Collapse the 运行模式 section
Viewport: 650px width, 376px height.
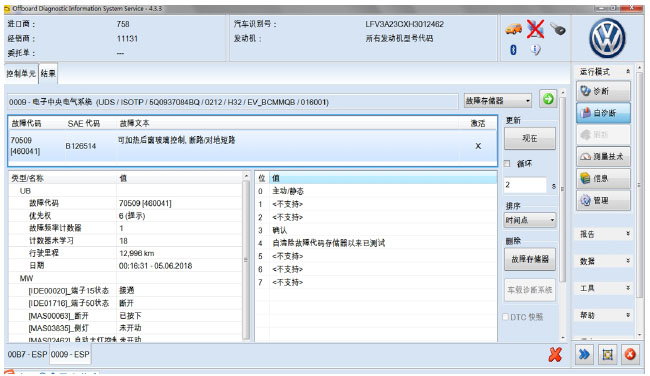[628, 71]
